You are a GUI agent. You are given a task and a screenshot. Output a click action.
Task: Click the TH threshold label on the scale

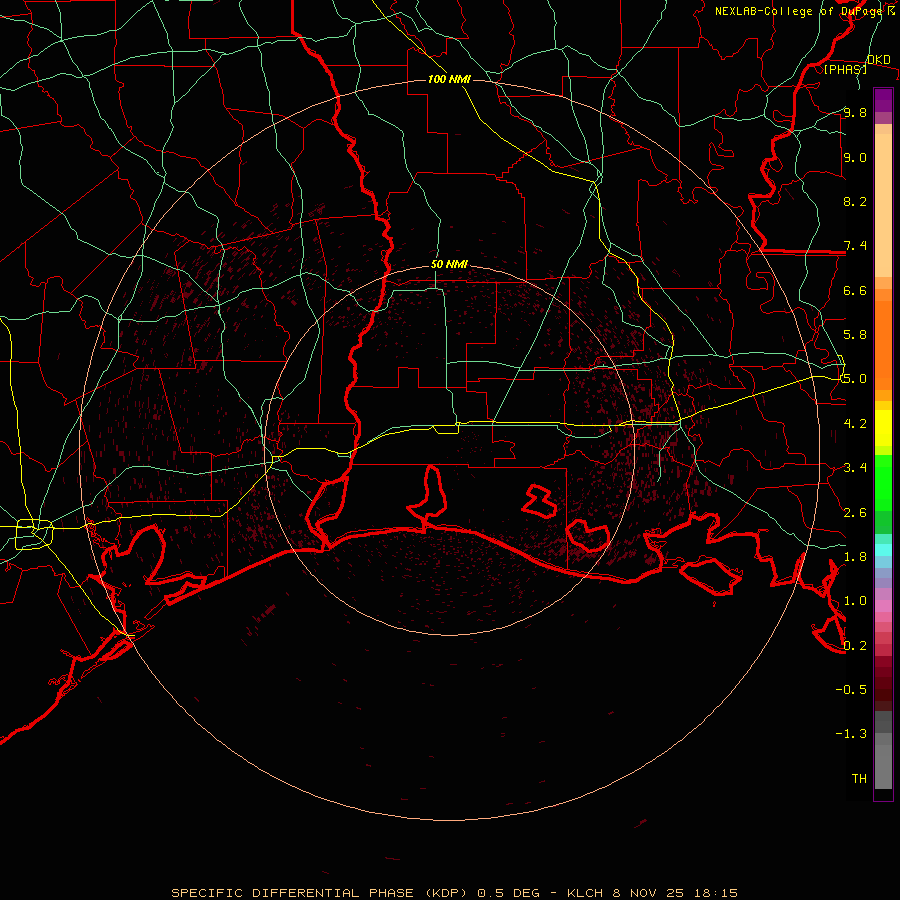tap(859, 779)
